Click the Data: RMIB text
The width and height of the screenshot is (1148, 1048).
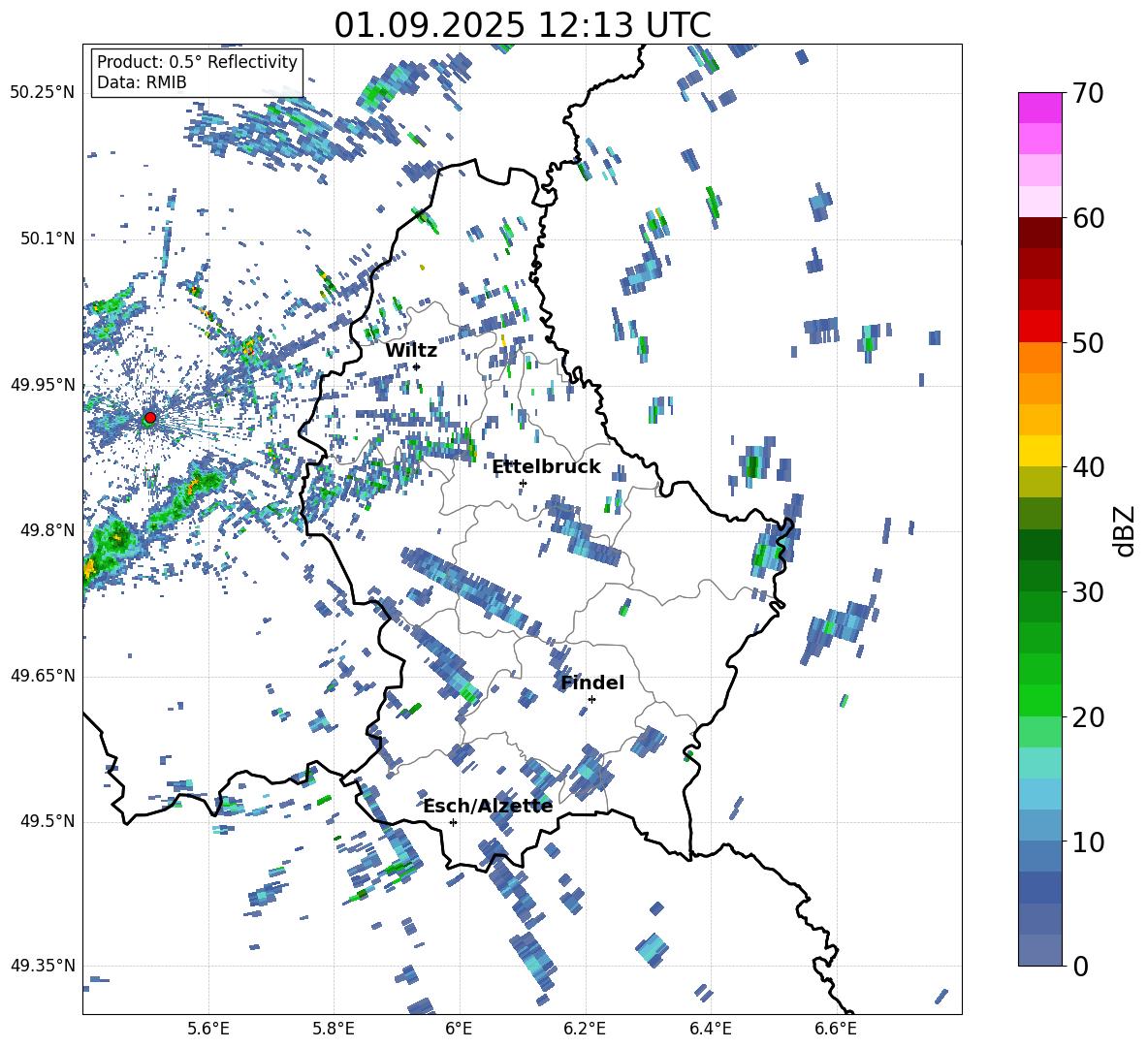[x=142, y=82]
